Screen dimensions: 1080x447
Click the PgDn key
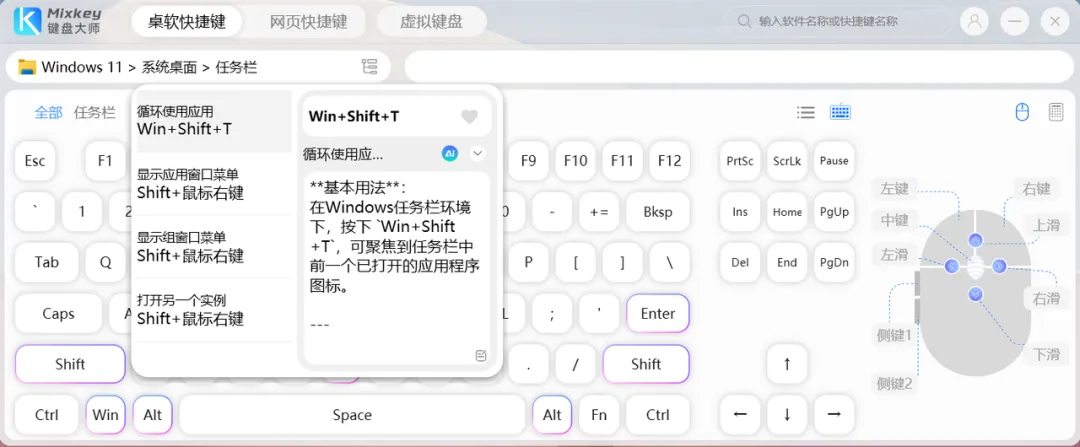tap(834, 262)
